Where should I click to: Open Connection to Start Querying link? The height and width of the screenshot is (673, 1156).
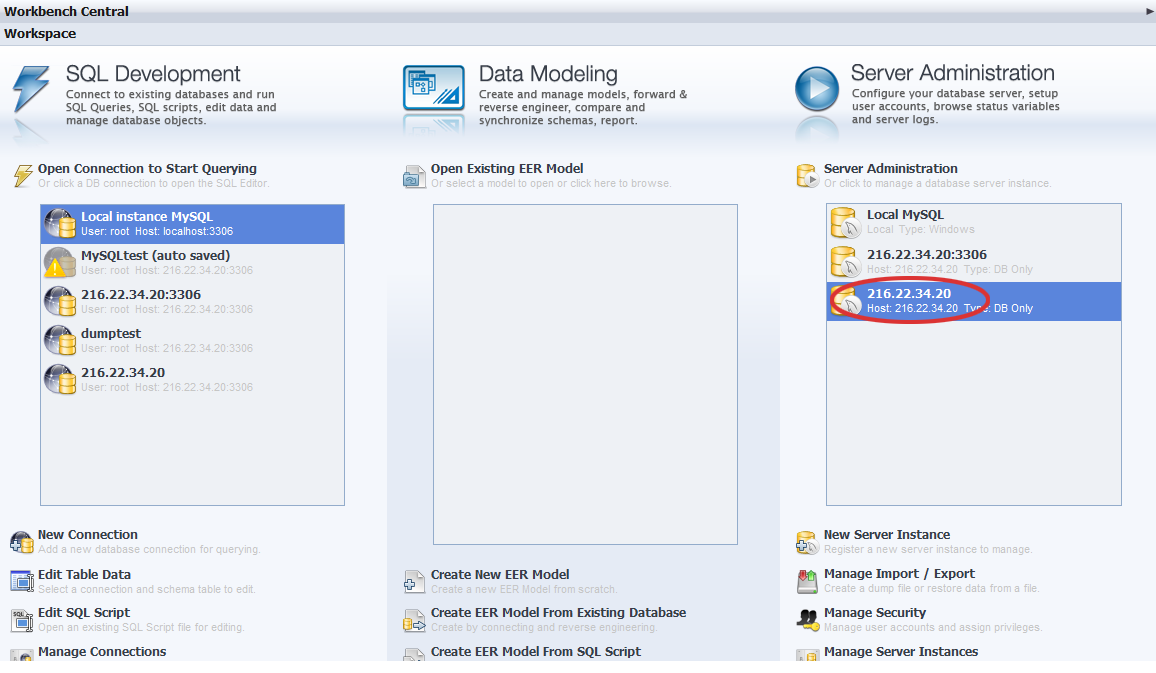147,169
